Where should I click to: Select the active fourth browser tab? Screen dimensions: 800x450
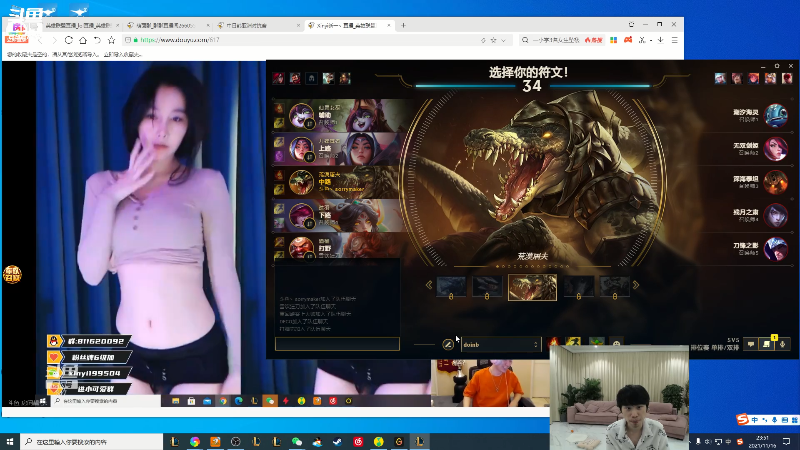click(349, 25)
